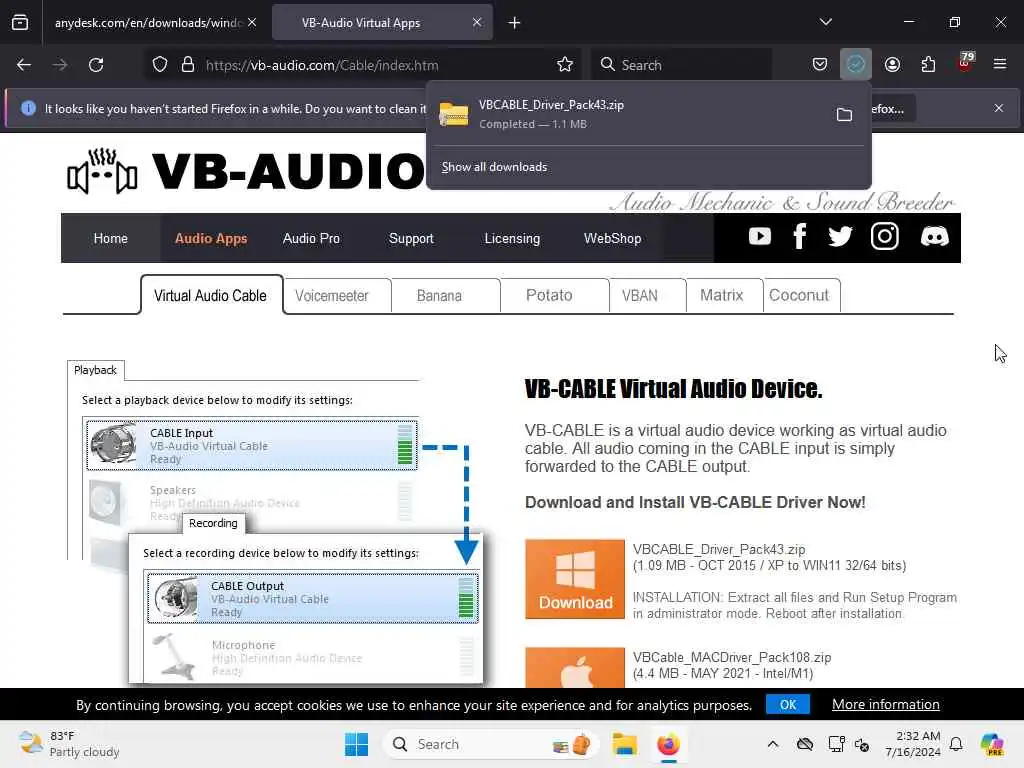Screen dimensions: 1024x768
Task: Open a new tab with plus button
Action: tap(515, 23)
